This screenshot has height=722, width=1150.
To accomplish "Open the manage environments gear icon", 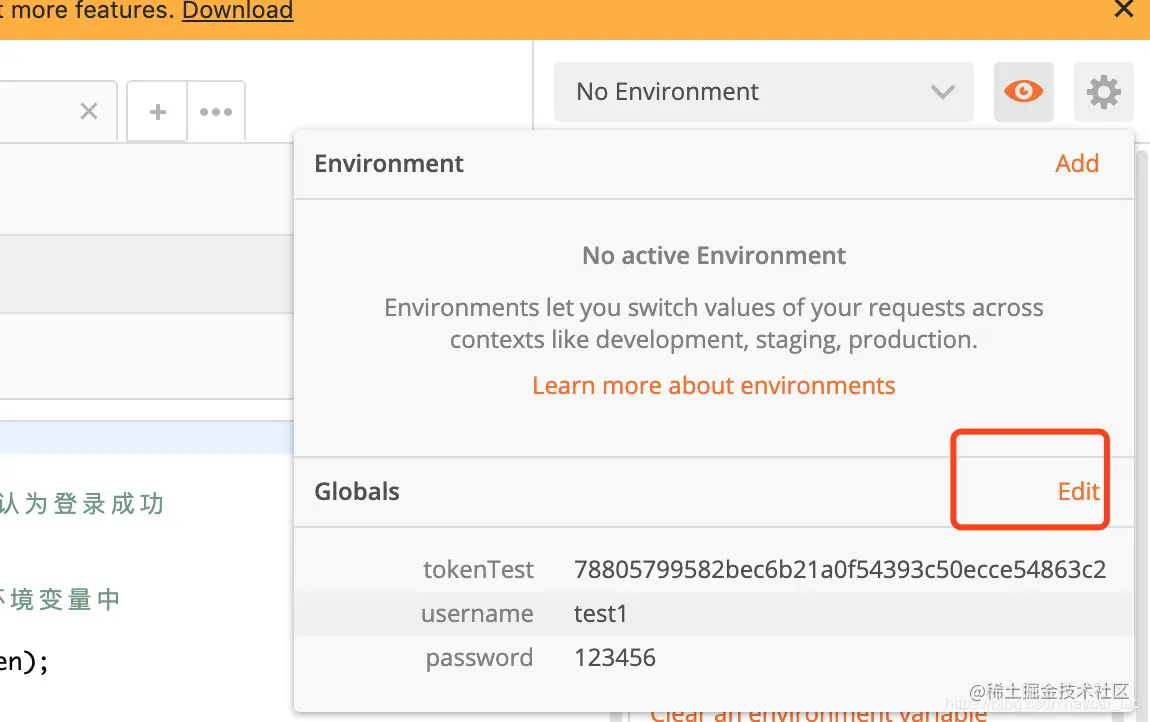I will pyautogui.click(x=1103, y=92).
